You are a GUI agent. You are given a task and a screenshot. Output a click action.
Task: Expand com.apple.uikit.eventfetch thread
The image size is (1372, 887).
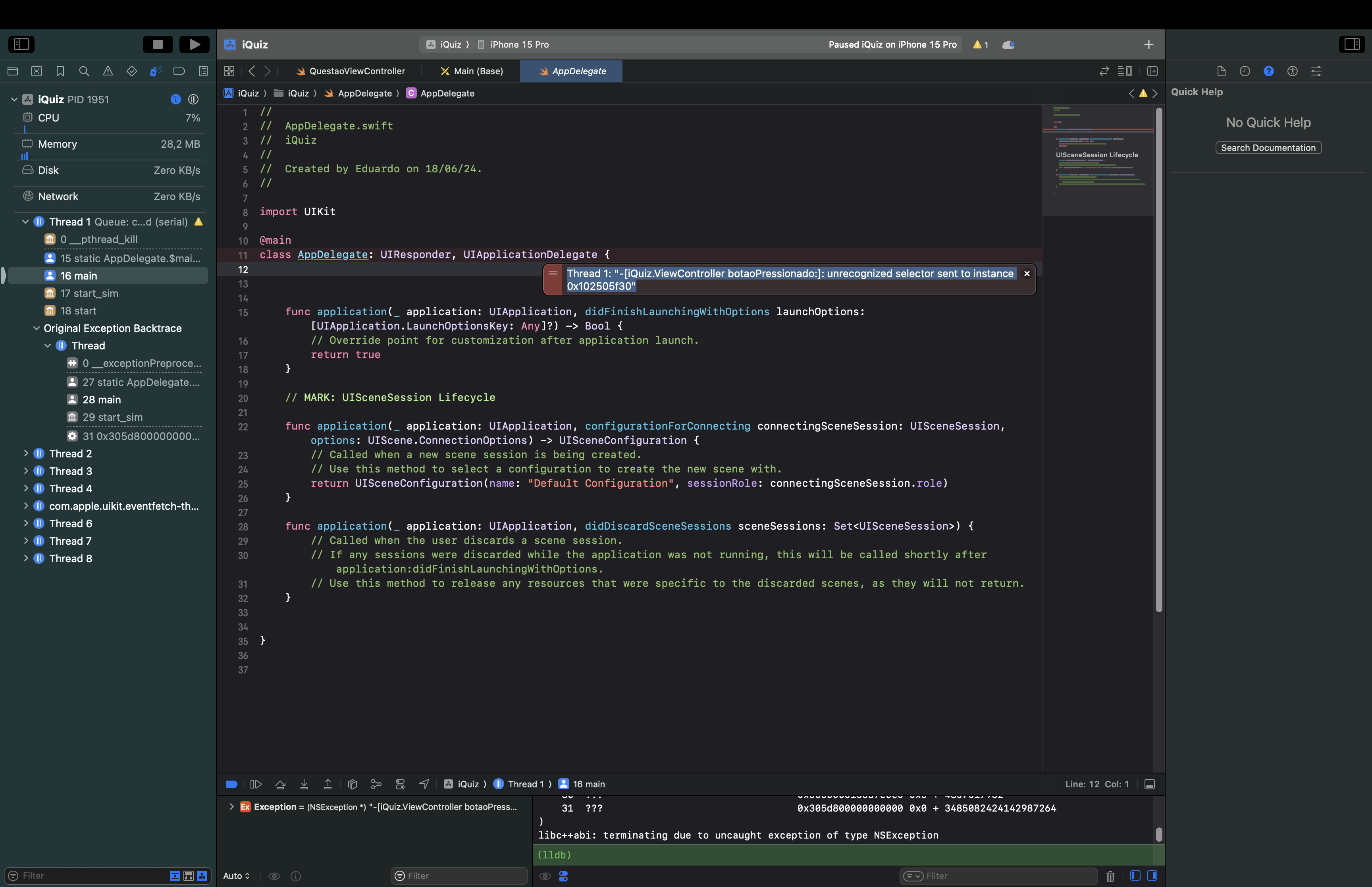pyautogui.click(x=25, y=506)
